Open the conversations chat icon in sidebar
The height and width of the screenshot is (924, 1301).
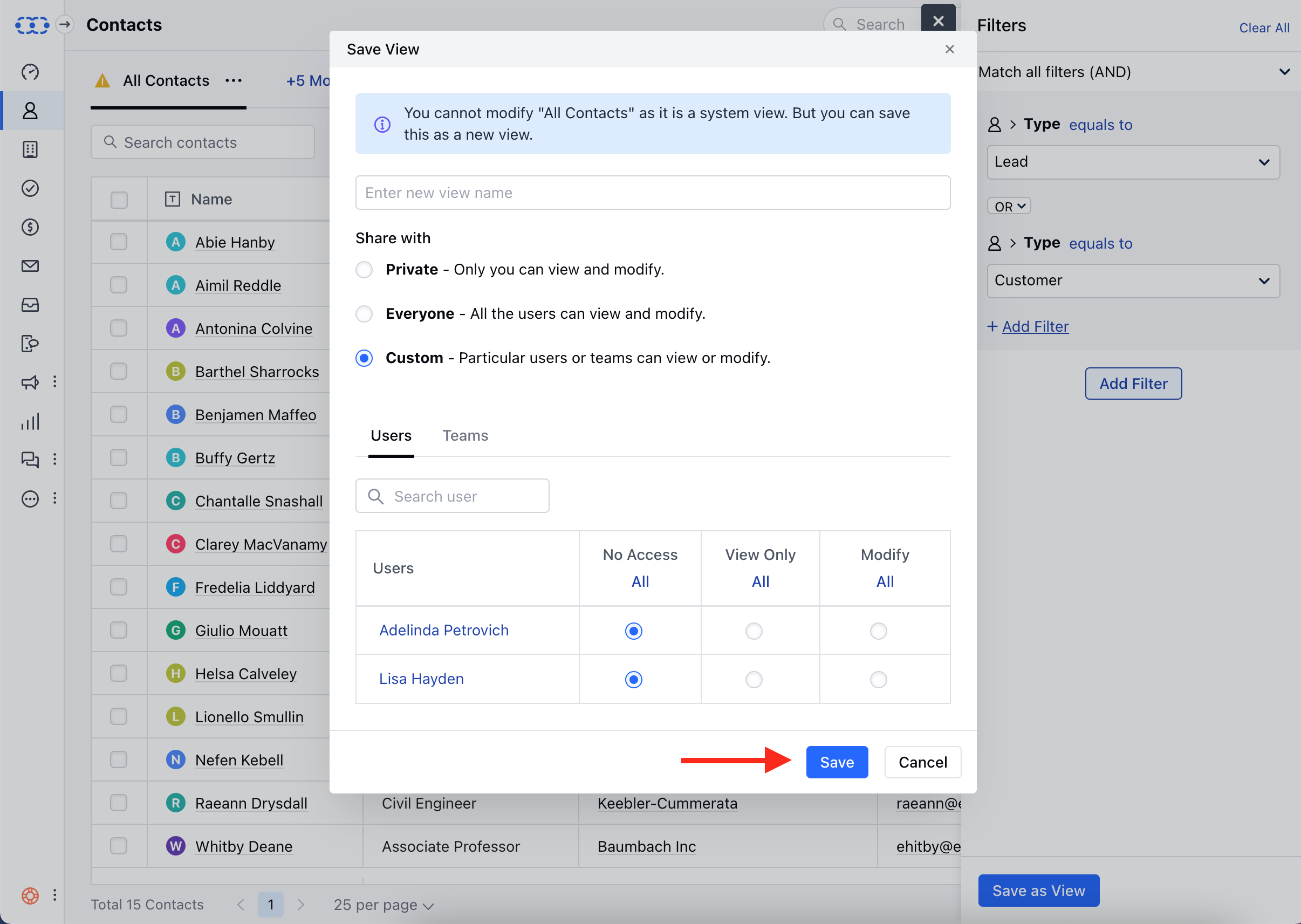coord(30,459)
